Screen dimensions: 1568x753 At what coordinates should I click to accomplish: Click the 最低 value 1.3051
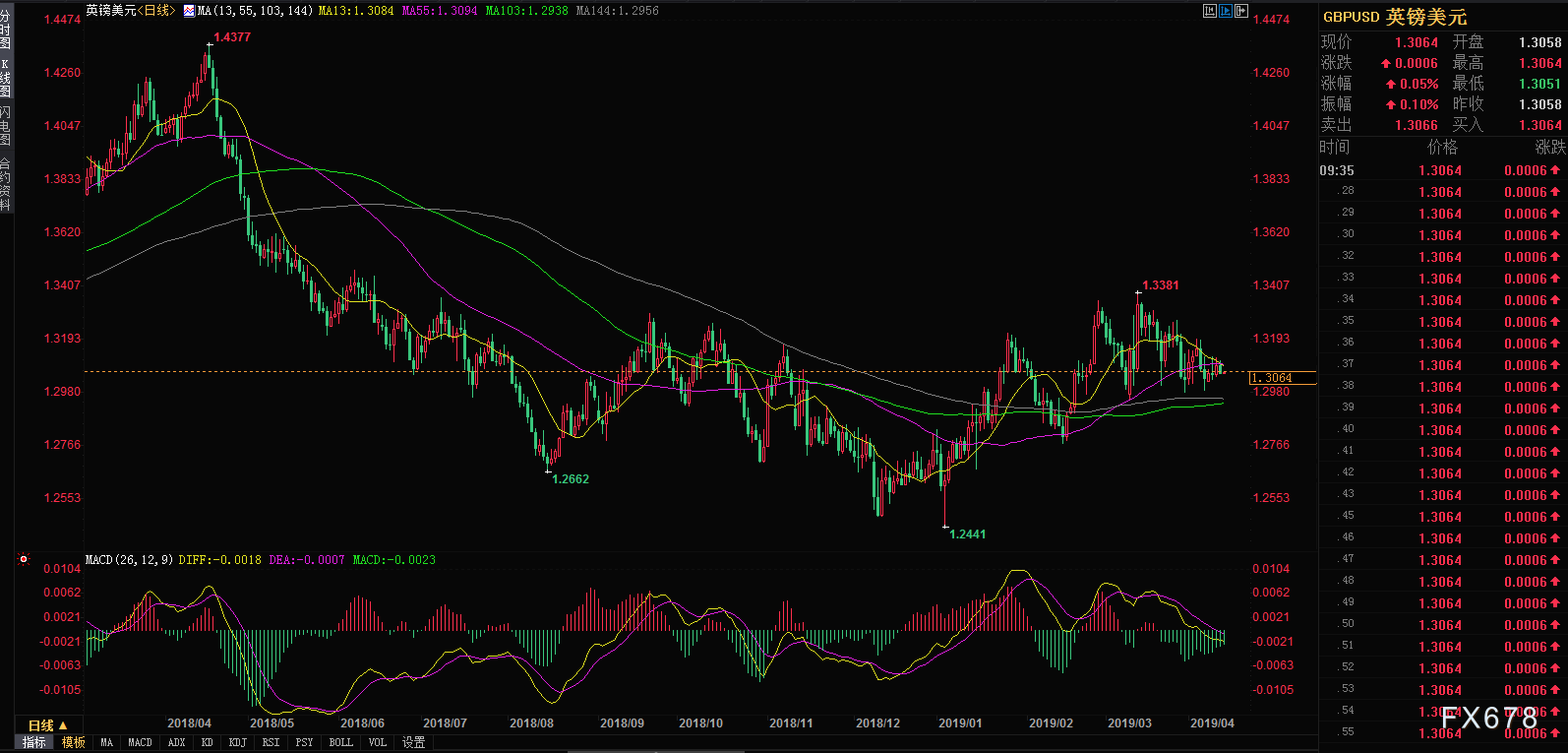pyautogui.click(x=1540, y=84)
